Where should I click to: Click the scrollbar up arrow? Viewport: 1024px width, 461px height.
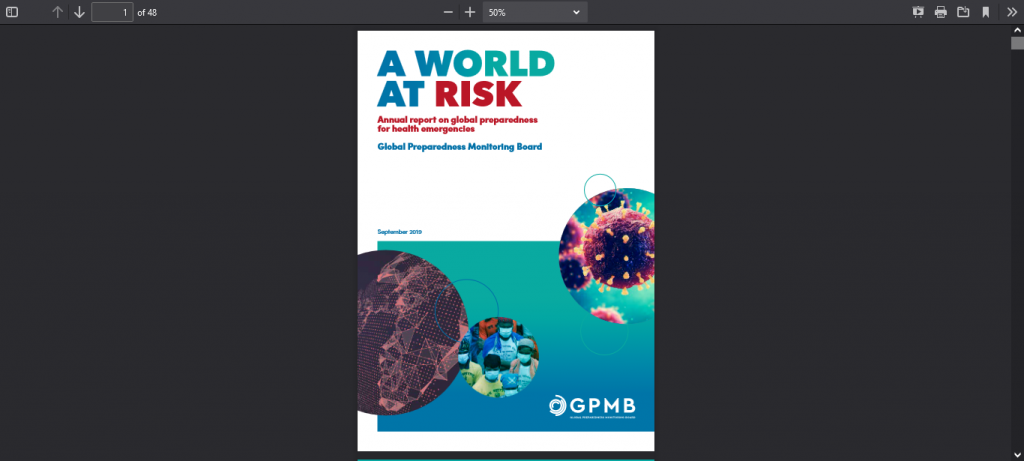click(x=1017, y=30)
